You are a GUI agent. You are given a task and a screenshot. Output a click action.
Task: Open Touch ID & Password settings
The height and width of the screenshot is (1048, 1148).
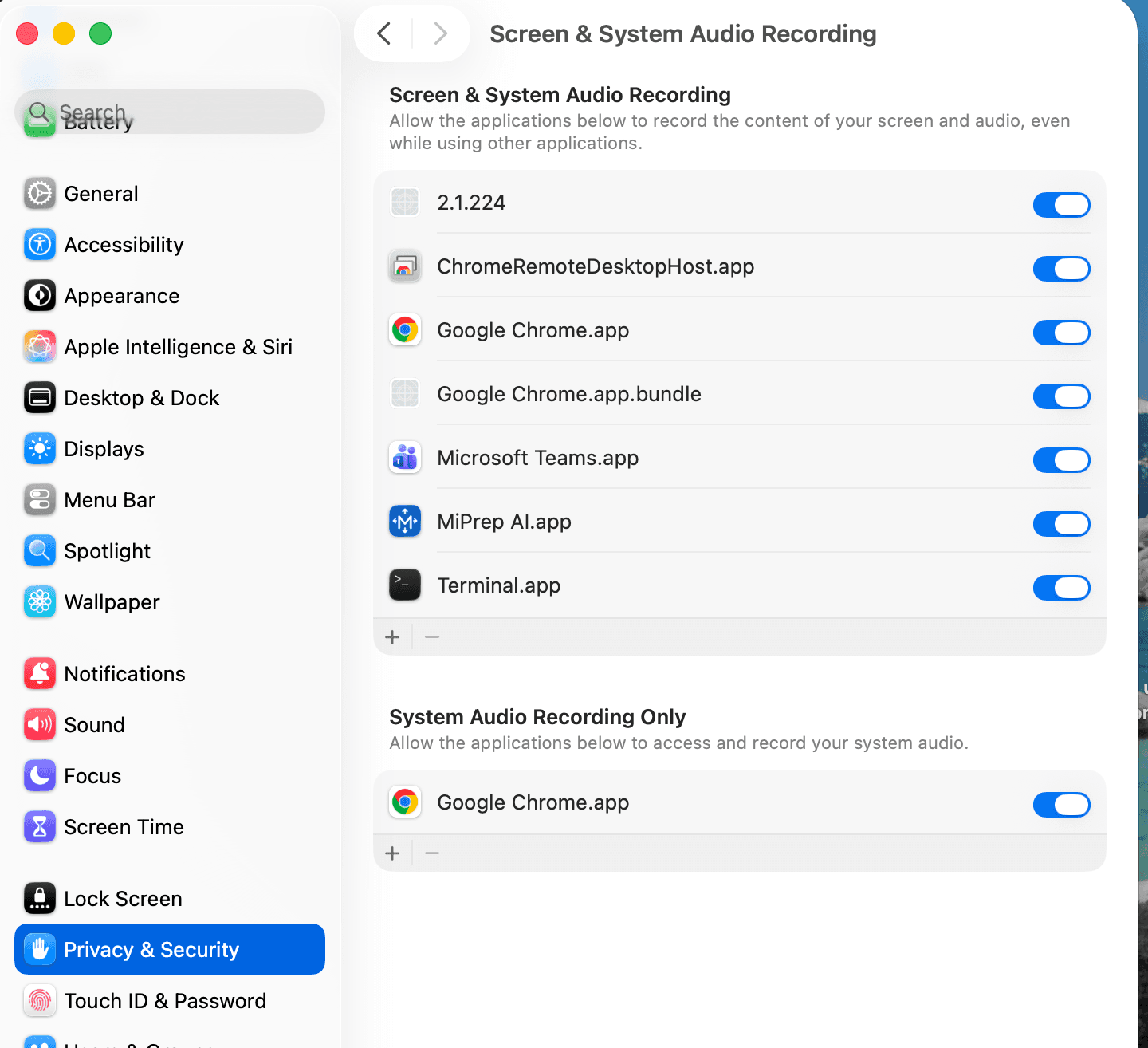pyautogui.click(x=170, y=1001)
